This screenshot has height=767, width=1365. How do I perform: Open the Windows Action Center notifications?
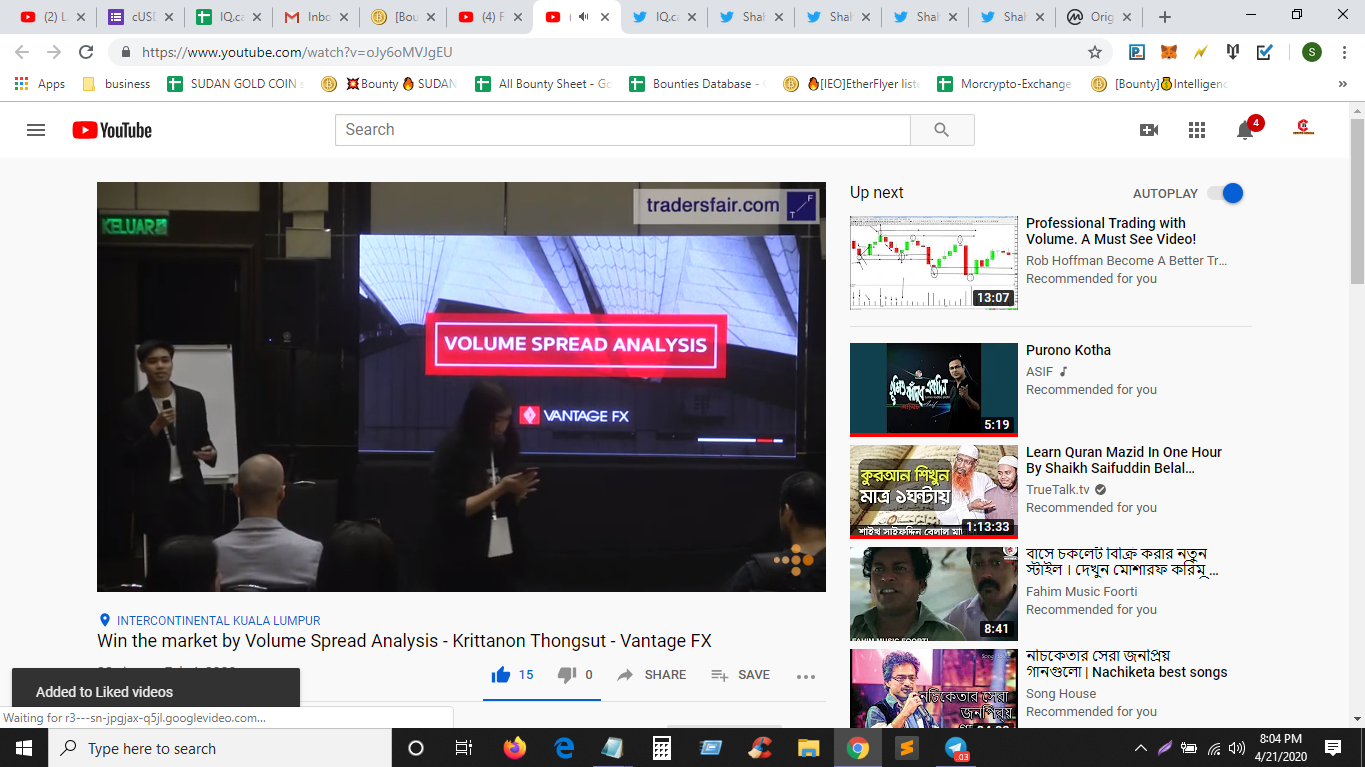1332,748
